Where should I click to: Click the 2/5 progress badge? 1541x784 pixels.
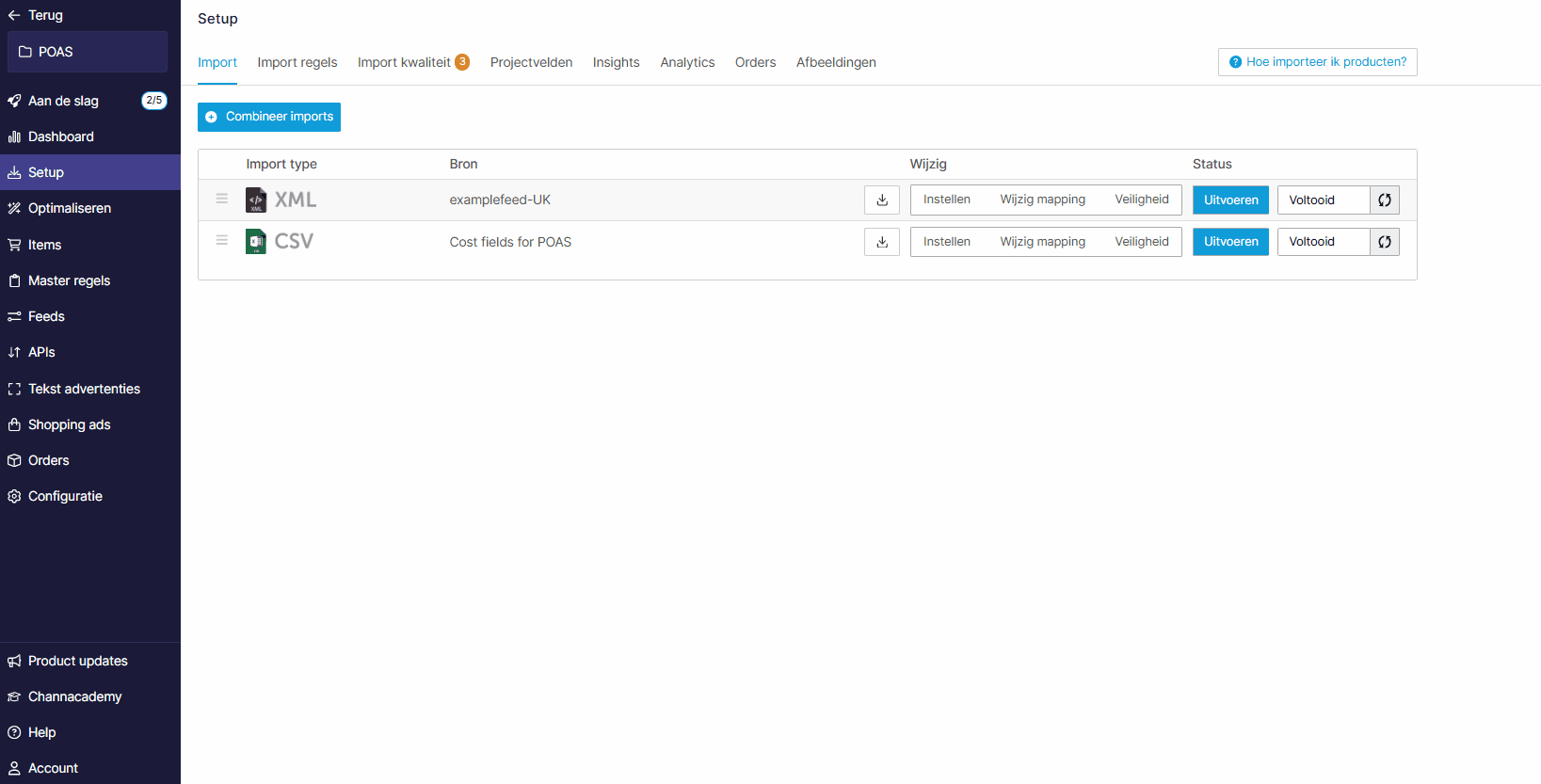click(154, 101)
